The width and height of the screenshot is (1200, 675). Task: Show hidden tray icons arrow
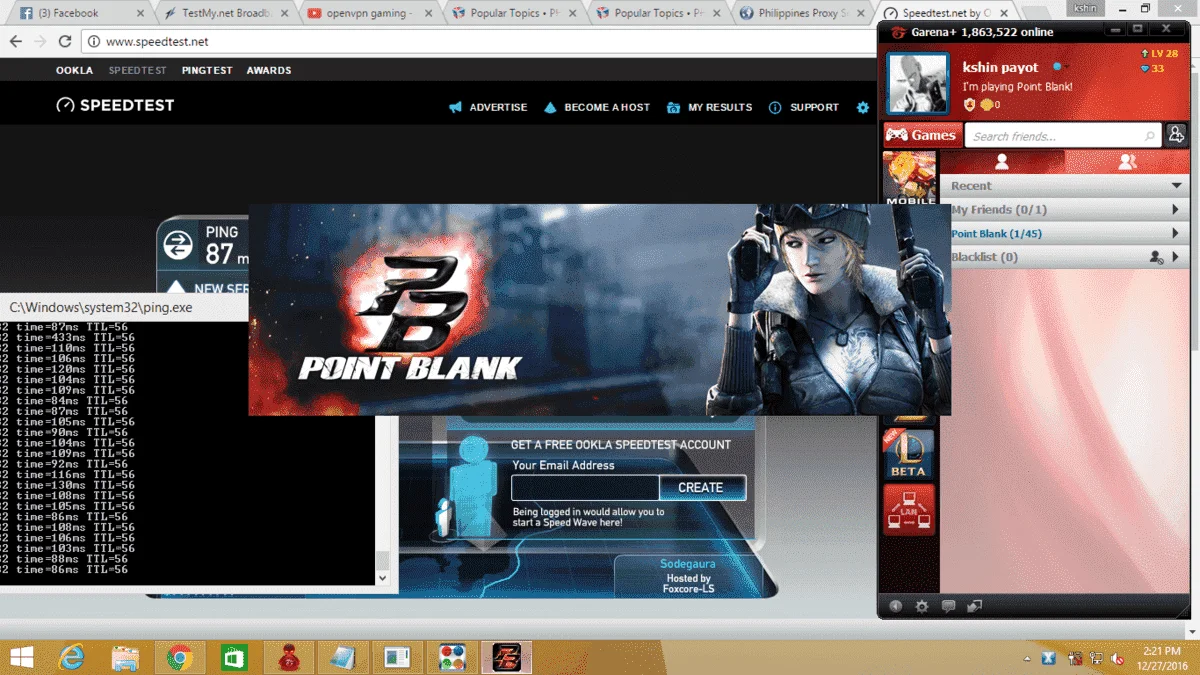pyautogui.click(x=1028, y=659)
